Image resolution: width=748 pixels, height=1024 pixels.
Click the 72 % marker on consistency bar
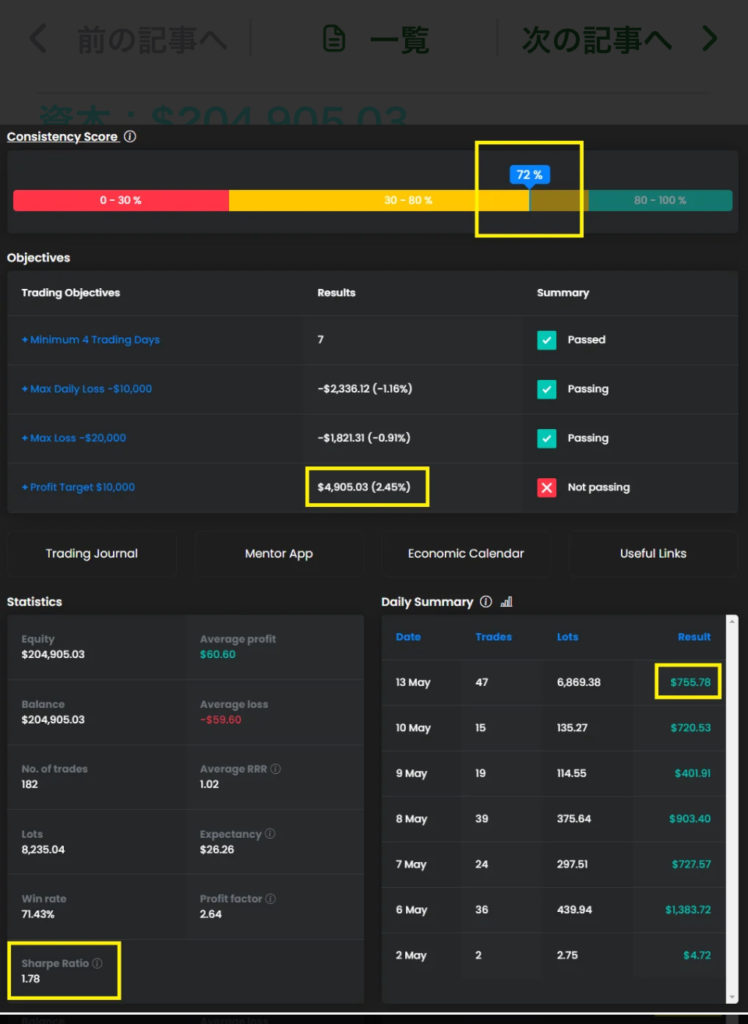(529, 175)
